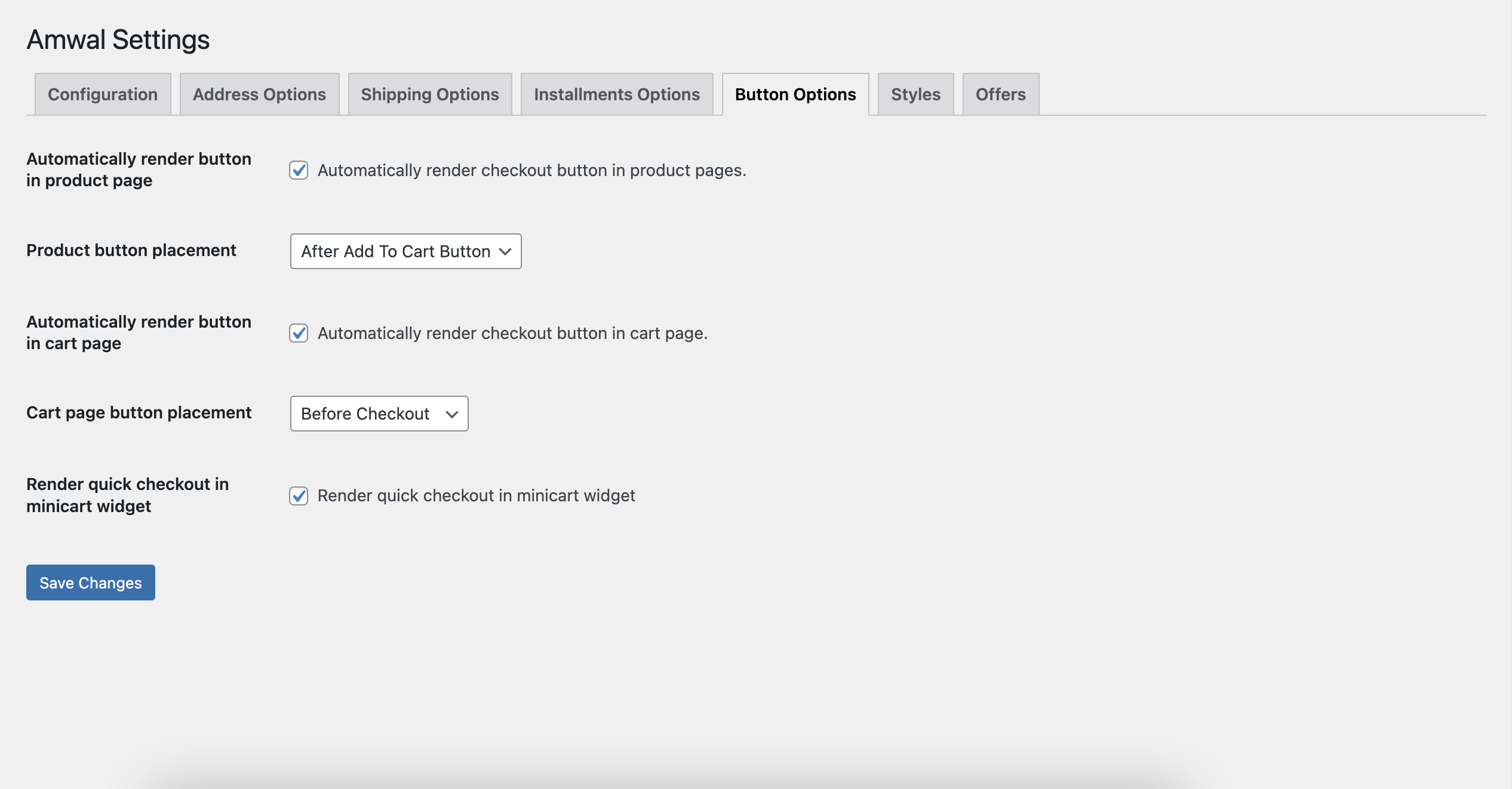Open the Styles tab
1512x789 pixels.
(x=915, y=94)
